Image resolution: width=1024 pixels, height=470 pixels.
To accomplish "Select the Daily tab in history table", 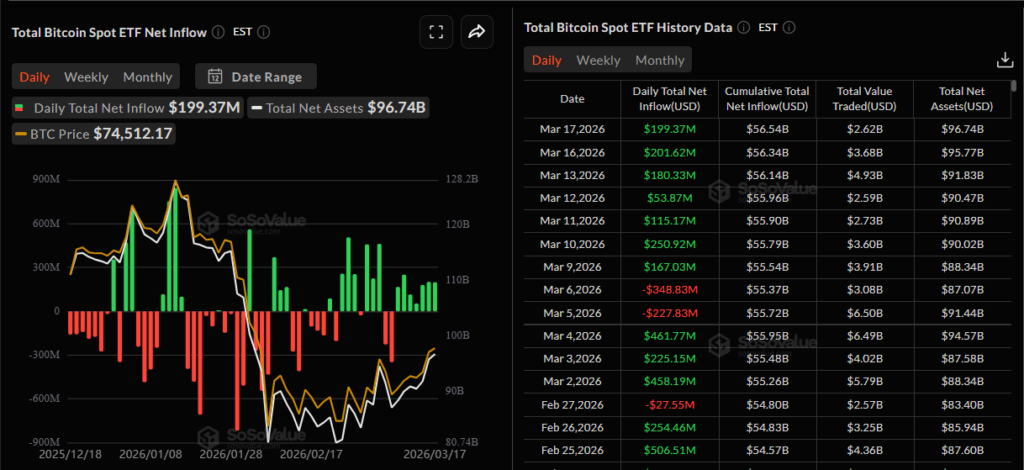I will coord(546,60).
